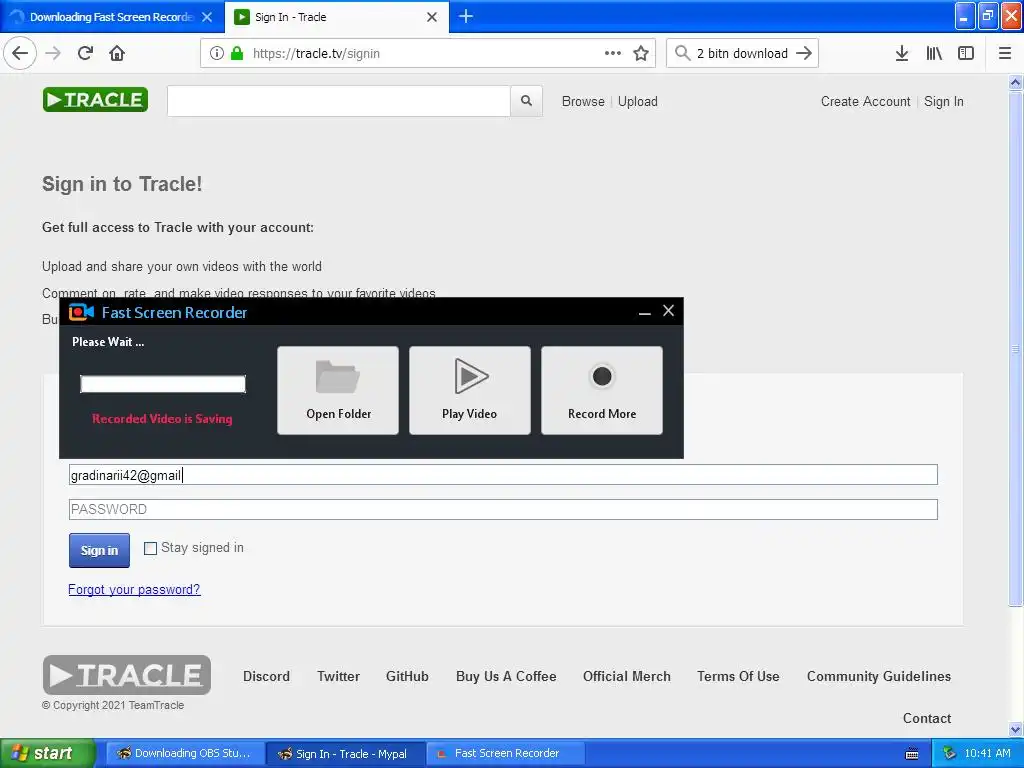Show site information for tracle.tv
Viewport: 1024px width, 768px height.
click(x=217, y=54)
